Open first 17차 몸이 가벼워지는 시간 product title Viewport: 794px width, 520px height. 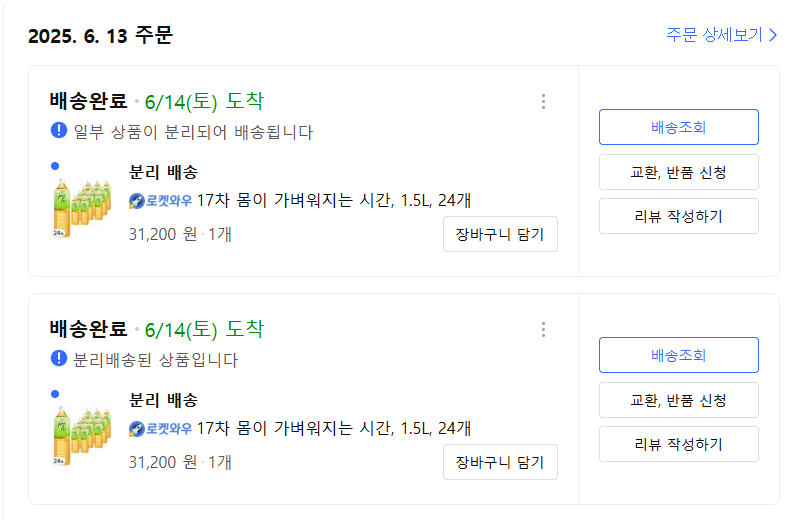click(x=334, y=201)
